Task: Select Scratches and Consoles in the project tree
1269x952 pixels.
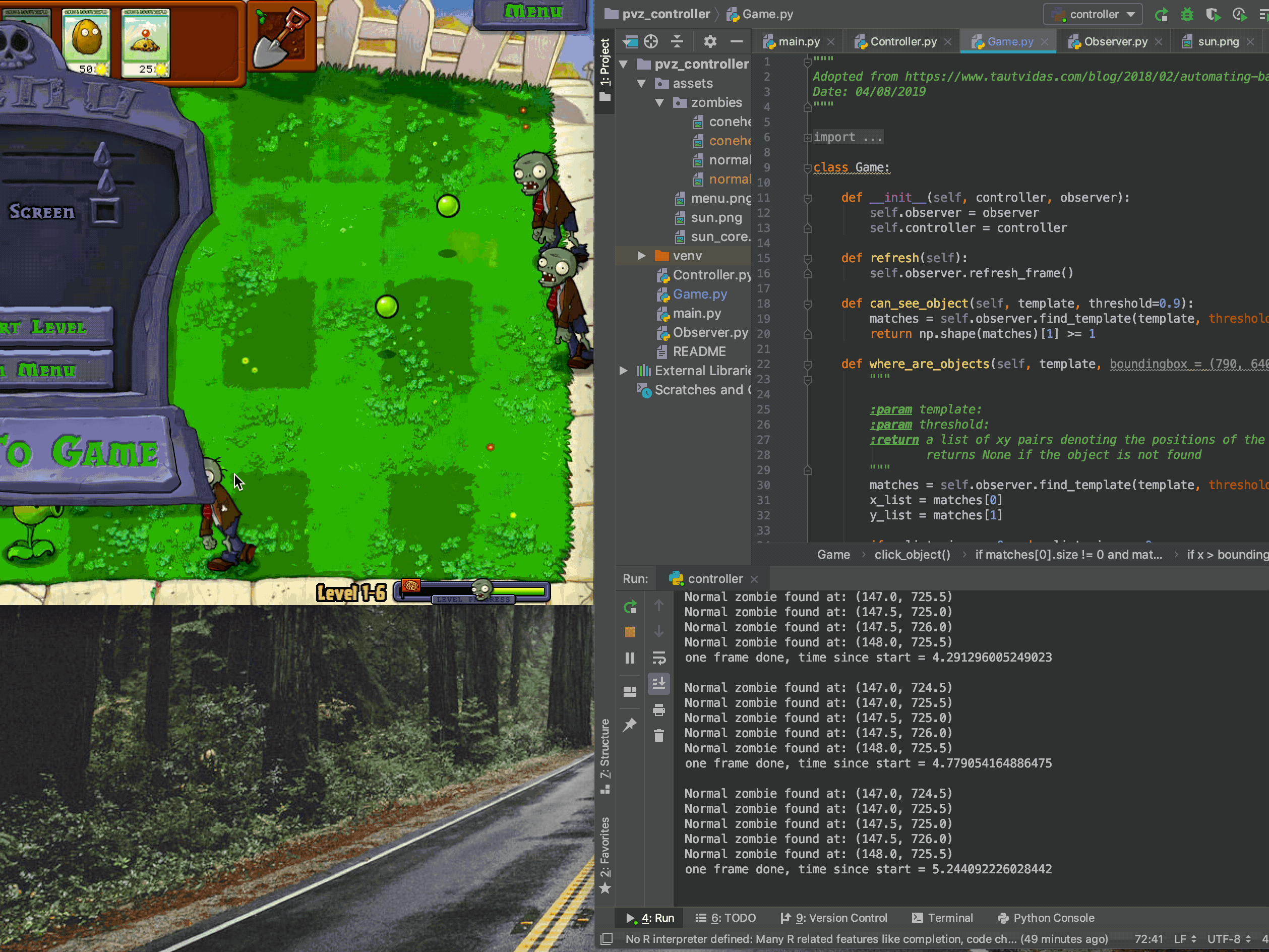Action: pos(693,390)
